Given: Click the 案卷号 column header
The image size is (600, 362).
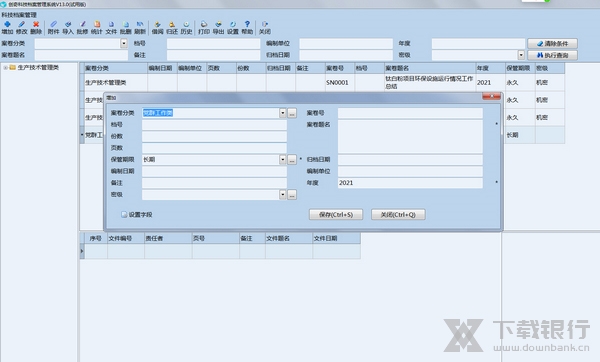Looking at the screenshot, I should pos(339,68).
